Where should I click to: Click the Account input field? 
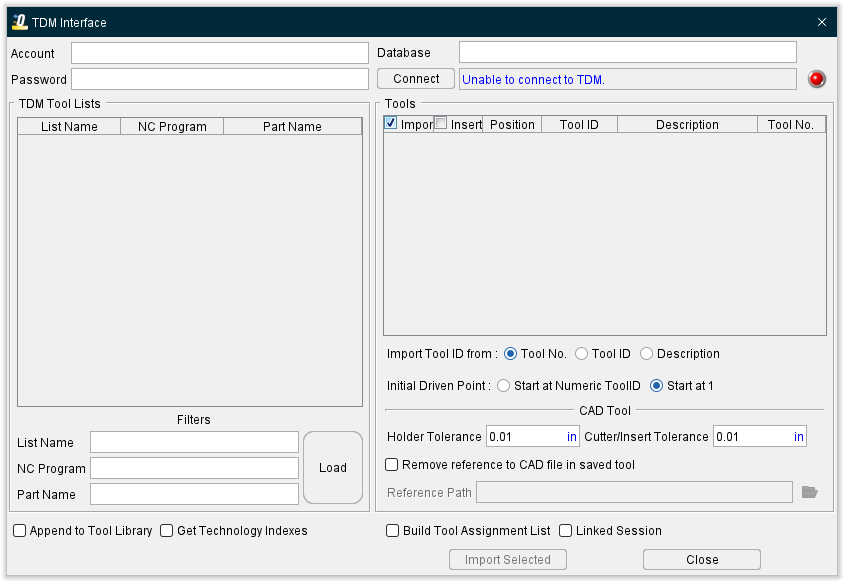tap(220, 53)
